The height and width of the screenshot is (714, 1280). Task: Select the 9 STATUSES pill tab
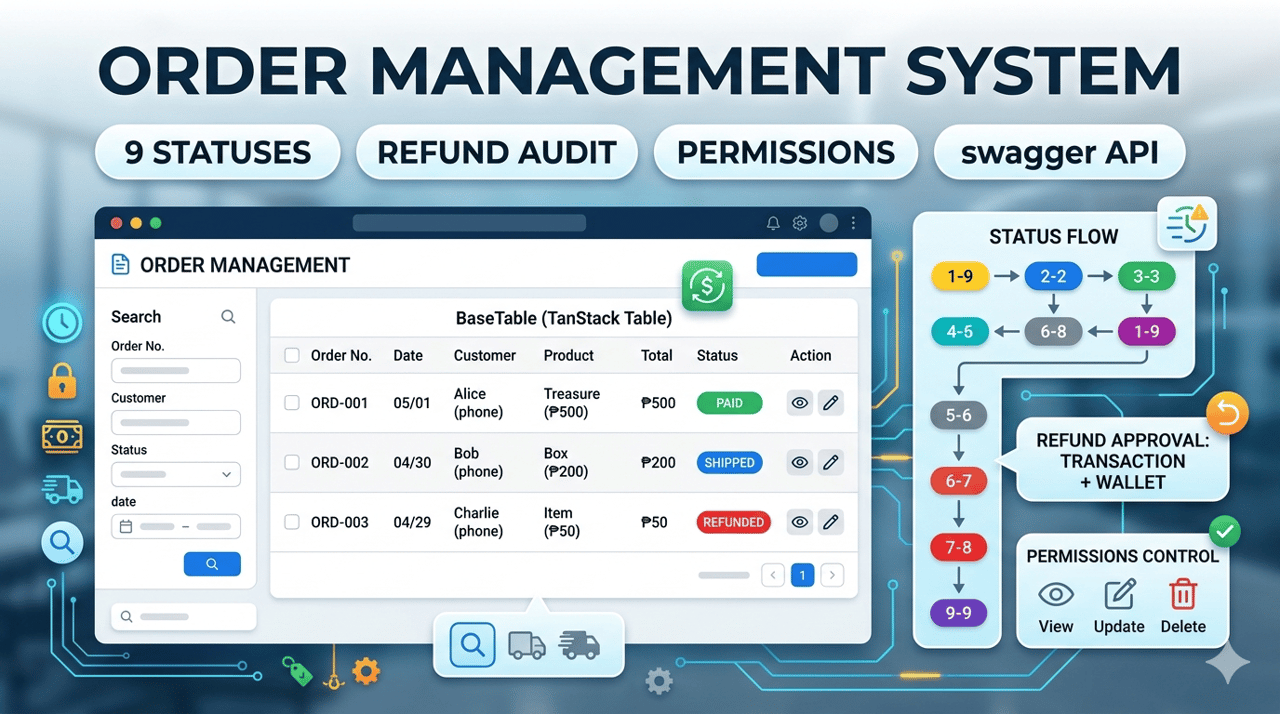pyautogui.click(x=218, y=153)
